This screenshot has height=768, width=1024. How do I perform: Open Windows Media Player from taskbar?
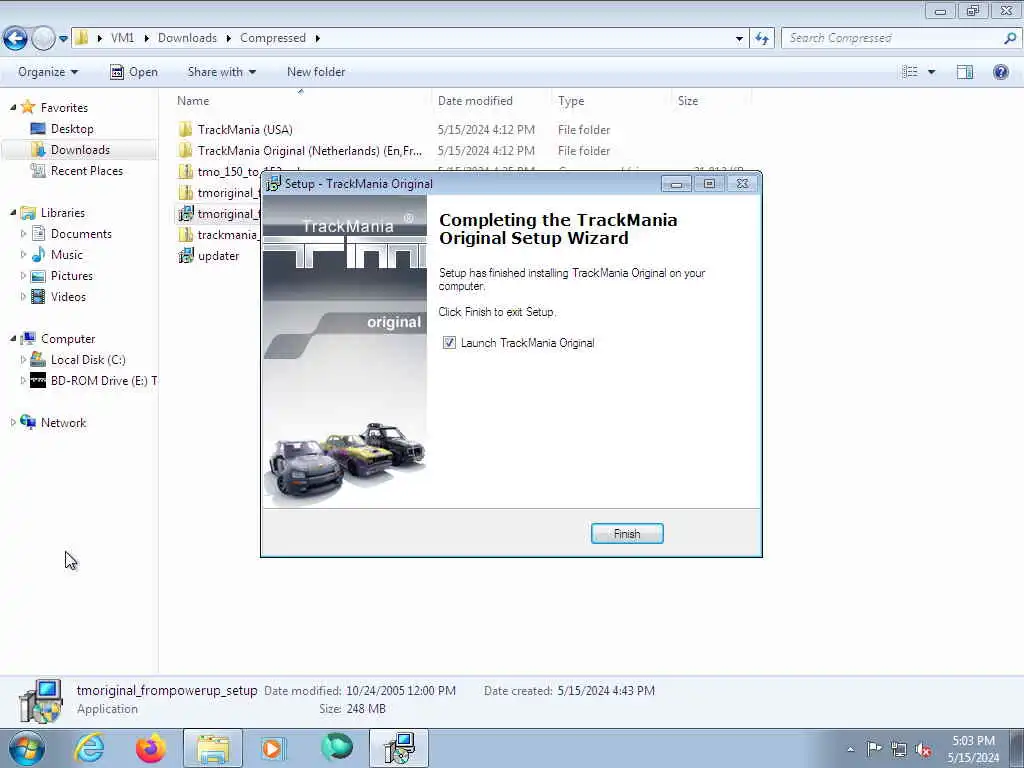274,748
